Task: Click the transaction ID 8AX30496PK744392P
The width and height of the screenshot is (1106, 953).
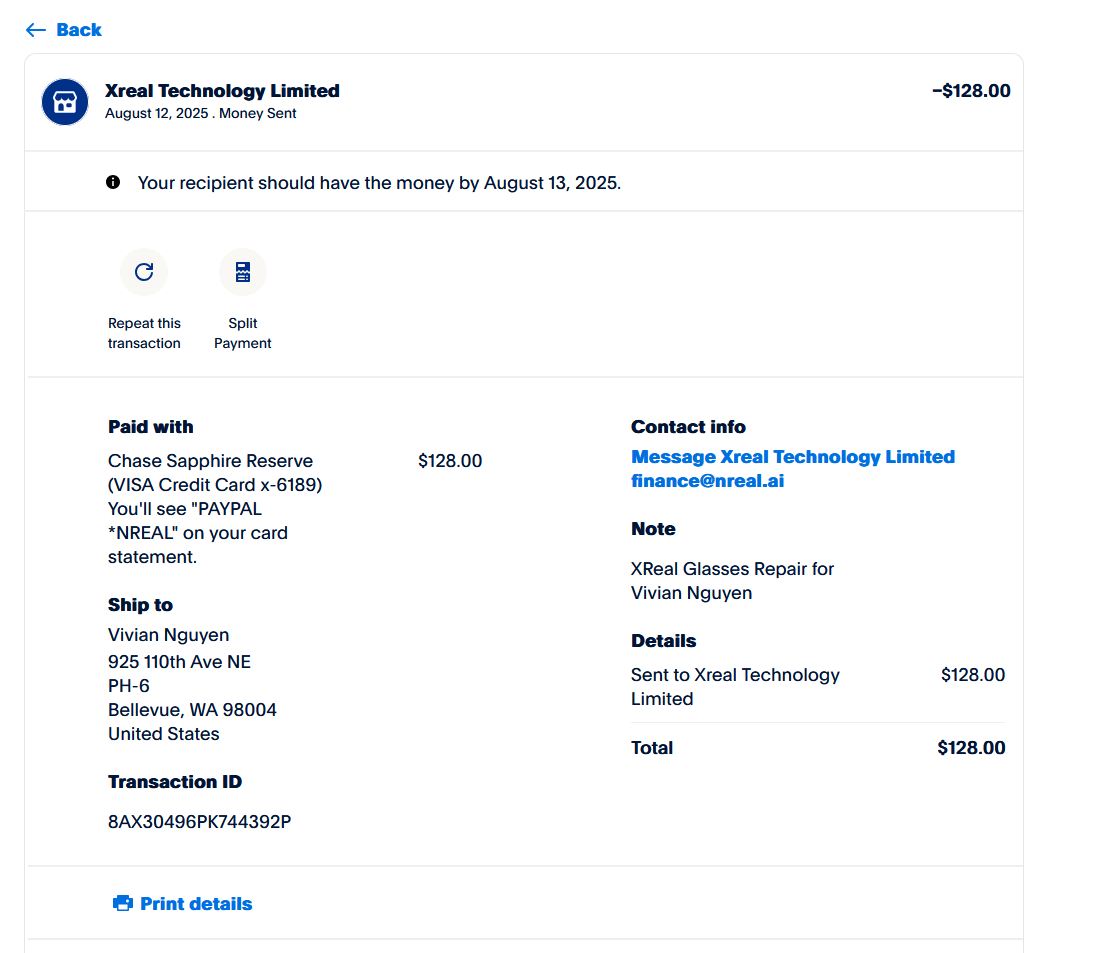Action: [x=199, y=822]
